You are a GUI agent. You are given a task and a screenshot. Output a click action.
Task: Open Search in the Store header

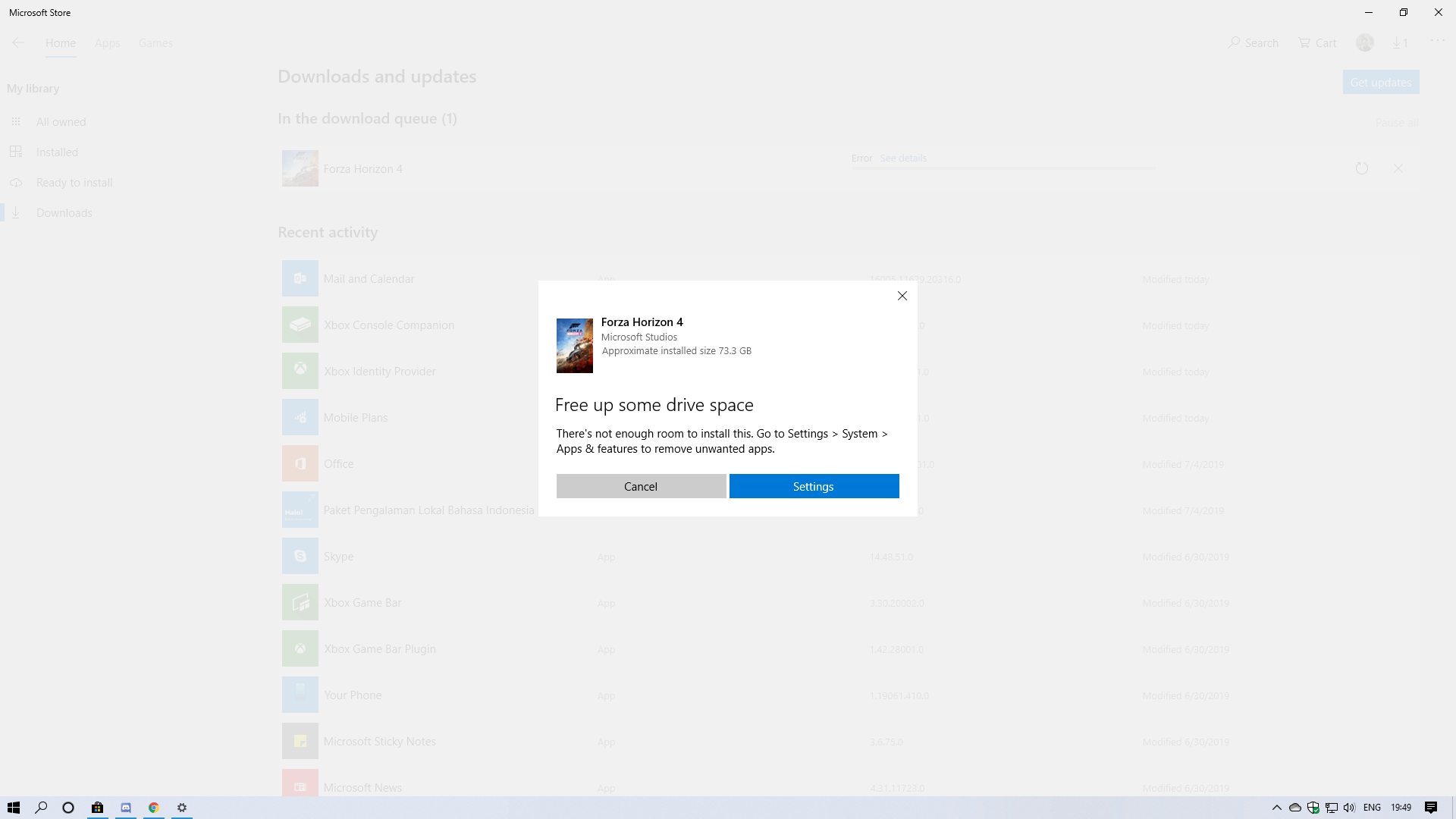click(1254, 43)
